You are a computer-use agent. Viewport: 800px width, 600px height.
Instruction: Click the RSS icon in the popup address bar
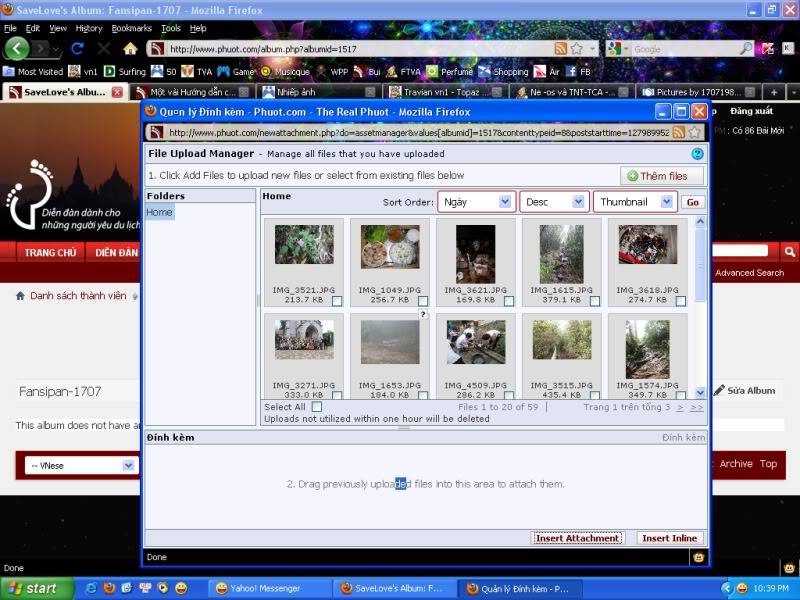click(679, 133)
